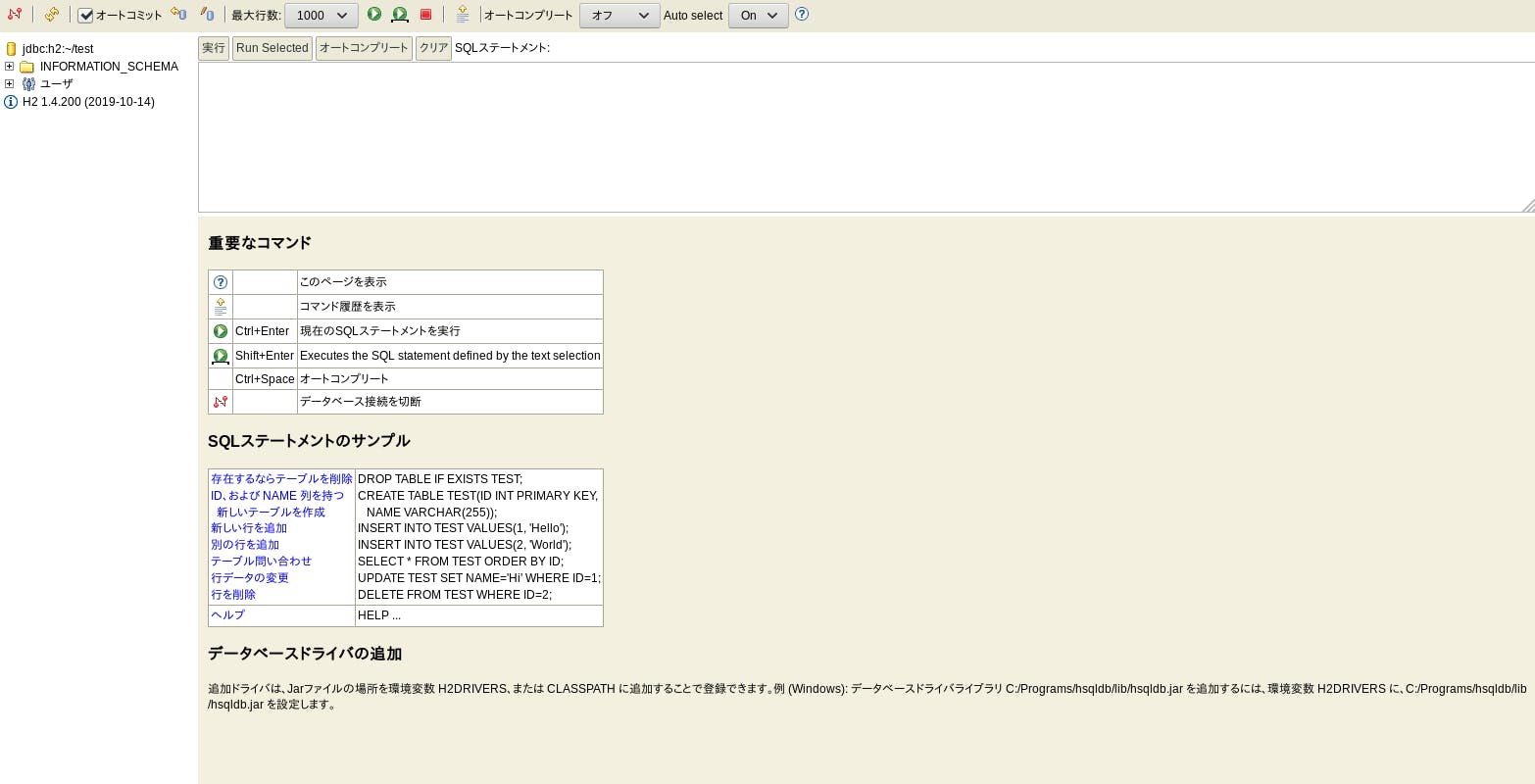
Task: Click the データベース接続を切断 description text
Action: click(x=361, y=402)
